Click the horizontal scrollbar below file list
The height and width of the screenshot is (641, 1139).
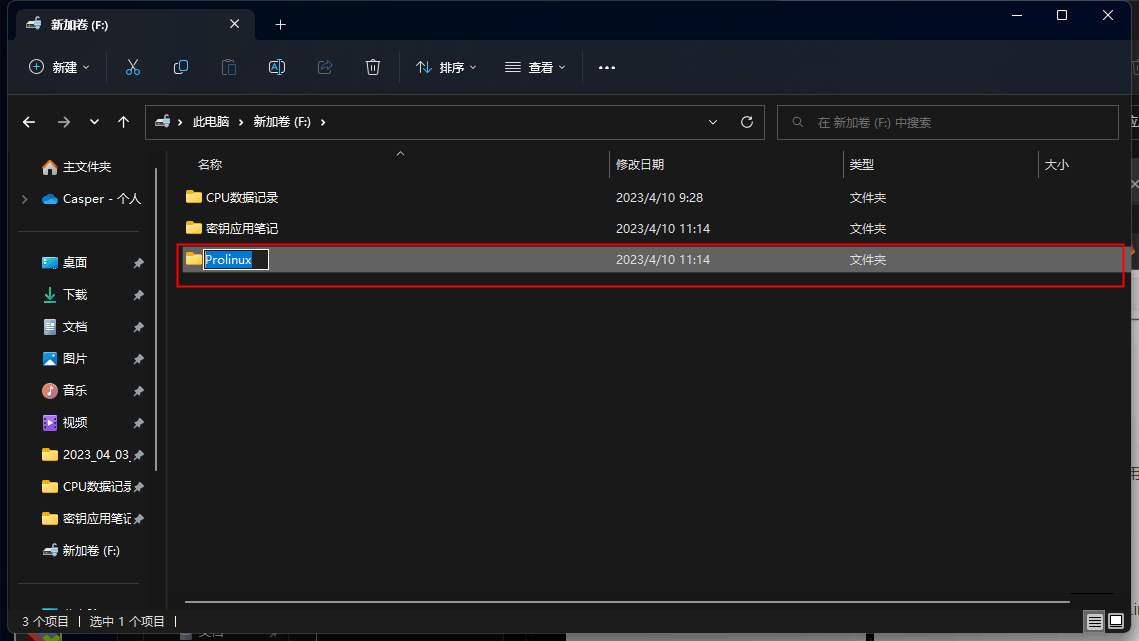coord(627,602)
